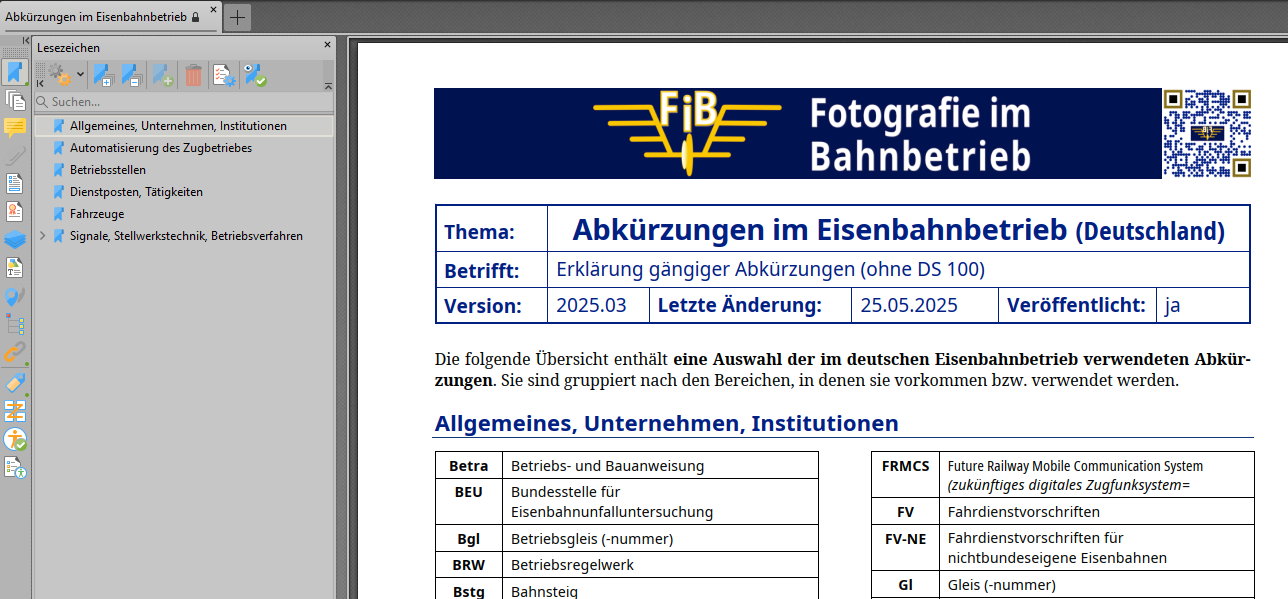
Task: Click the Abkürzungen im Eisenbahnbetrieb title
Action: click(898, 230)
